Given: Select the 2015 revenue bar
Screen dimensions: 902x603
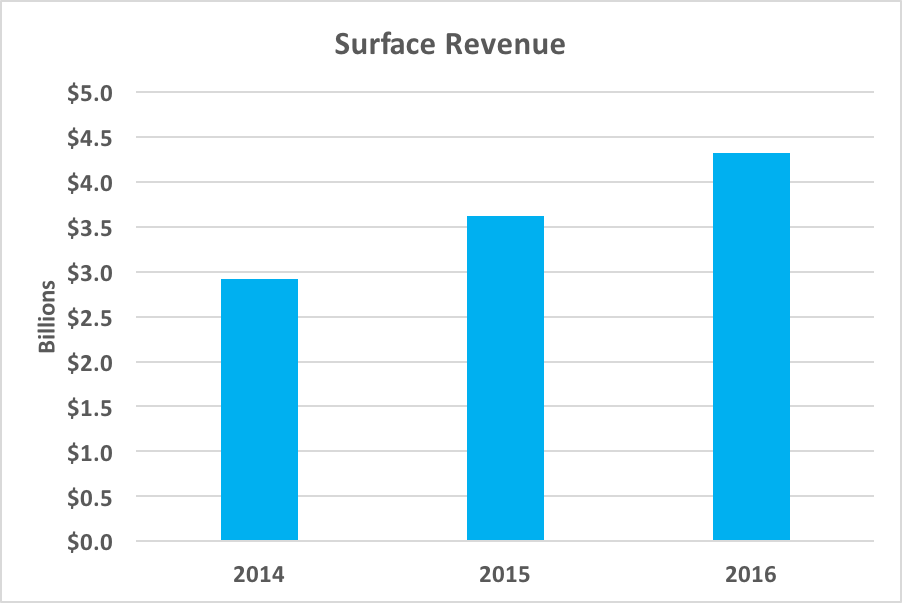Looking at the screenshot, I should click(505, 380).
